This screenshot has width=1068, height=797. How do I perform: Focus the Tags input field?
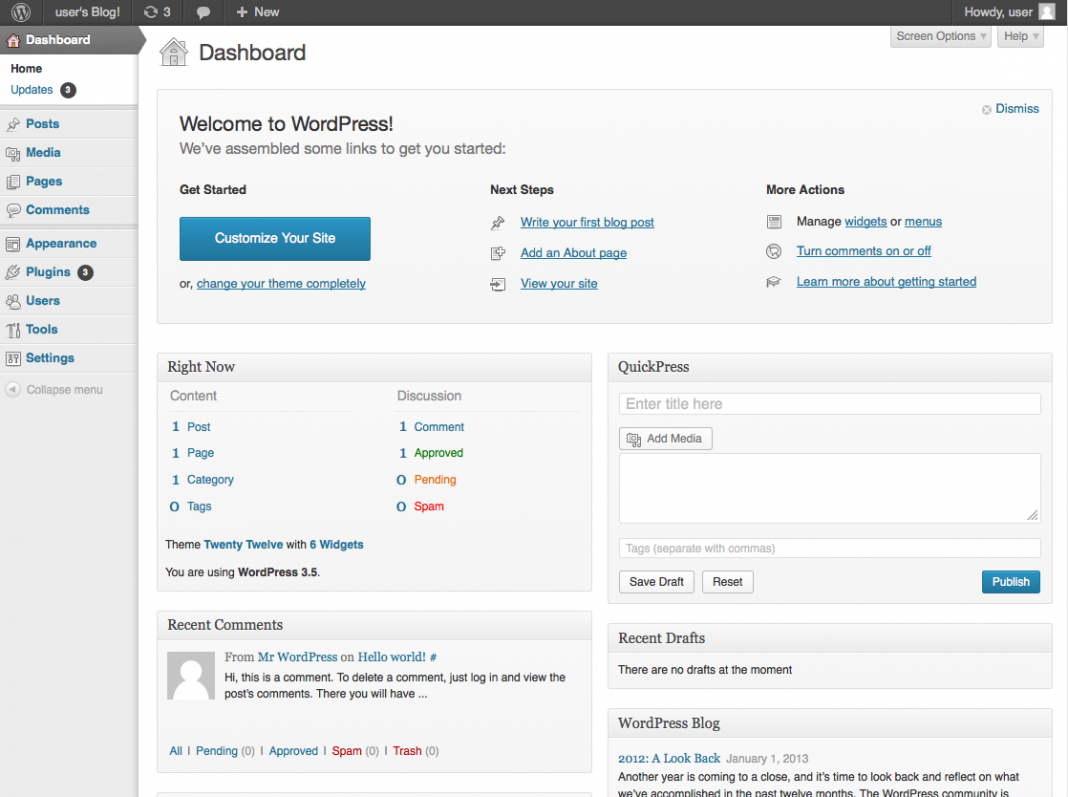[x=830, y=548]
